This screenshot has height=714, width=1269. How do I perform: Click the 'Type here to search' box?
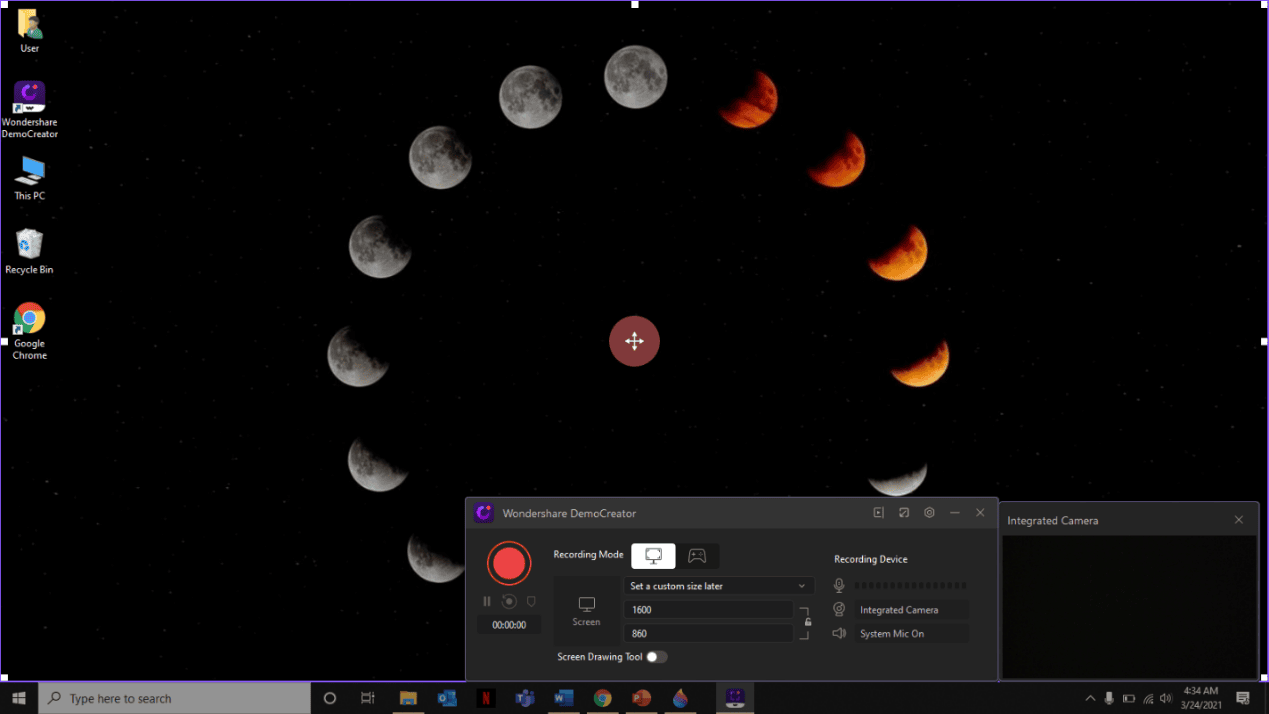[x=174, y=698]
